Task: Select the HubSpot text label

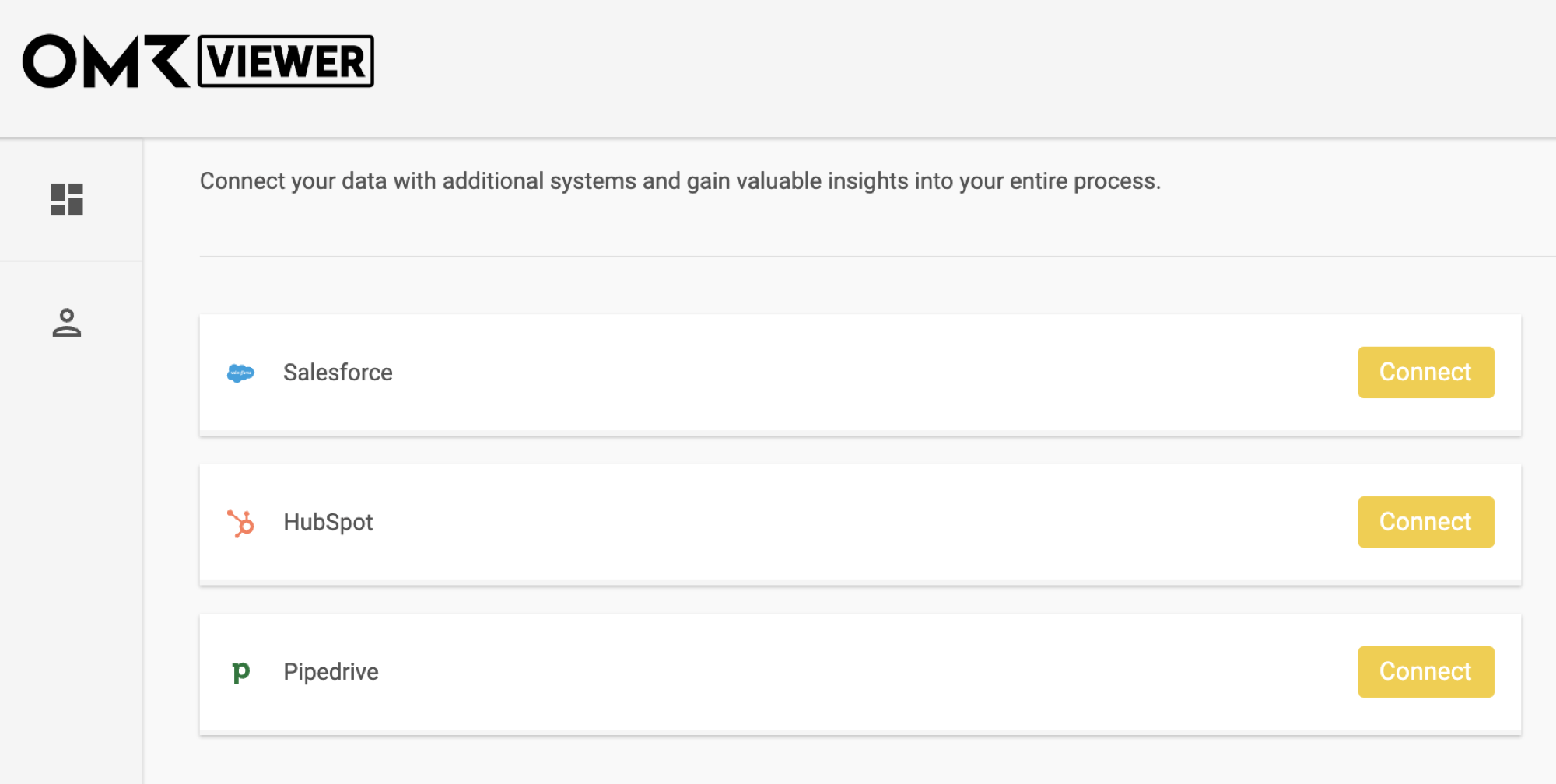Action: click(x=328, y=523)
